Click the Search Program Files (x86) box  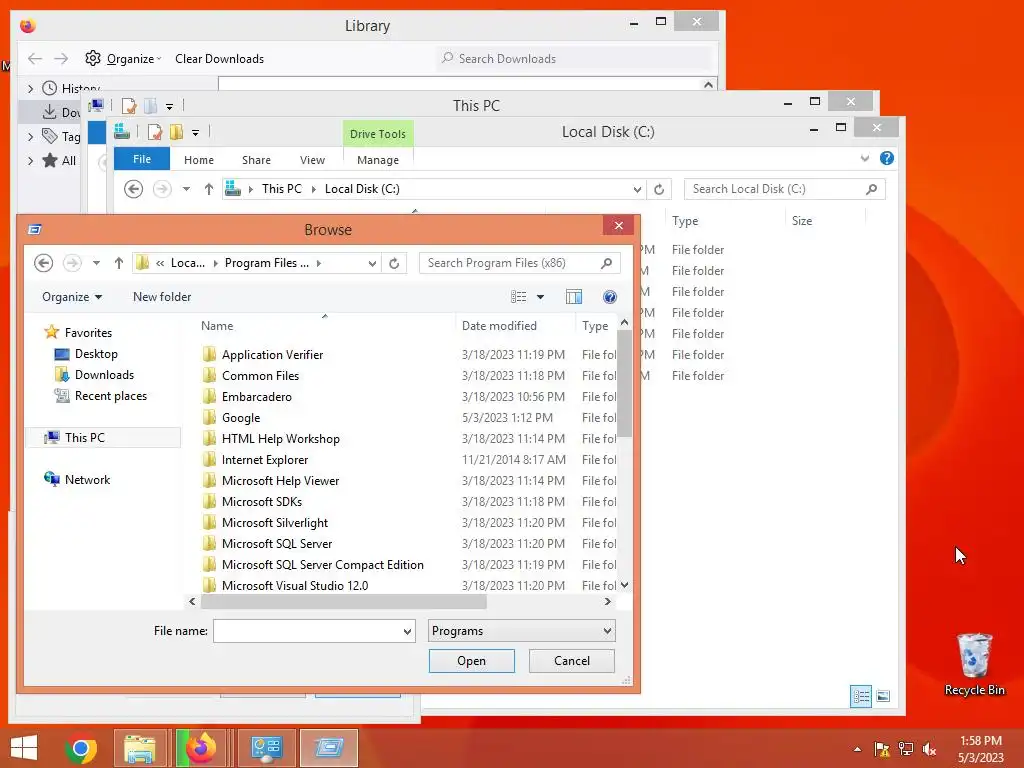[509, 263]
